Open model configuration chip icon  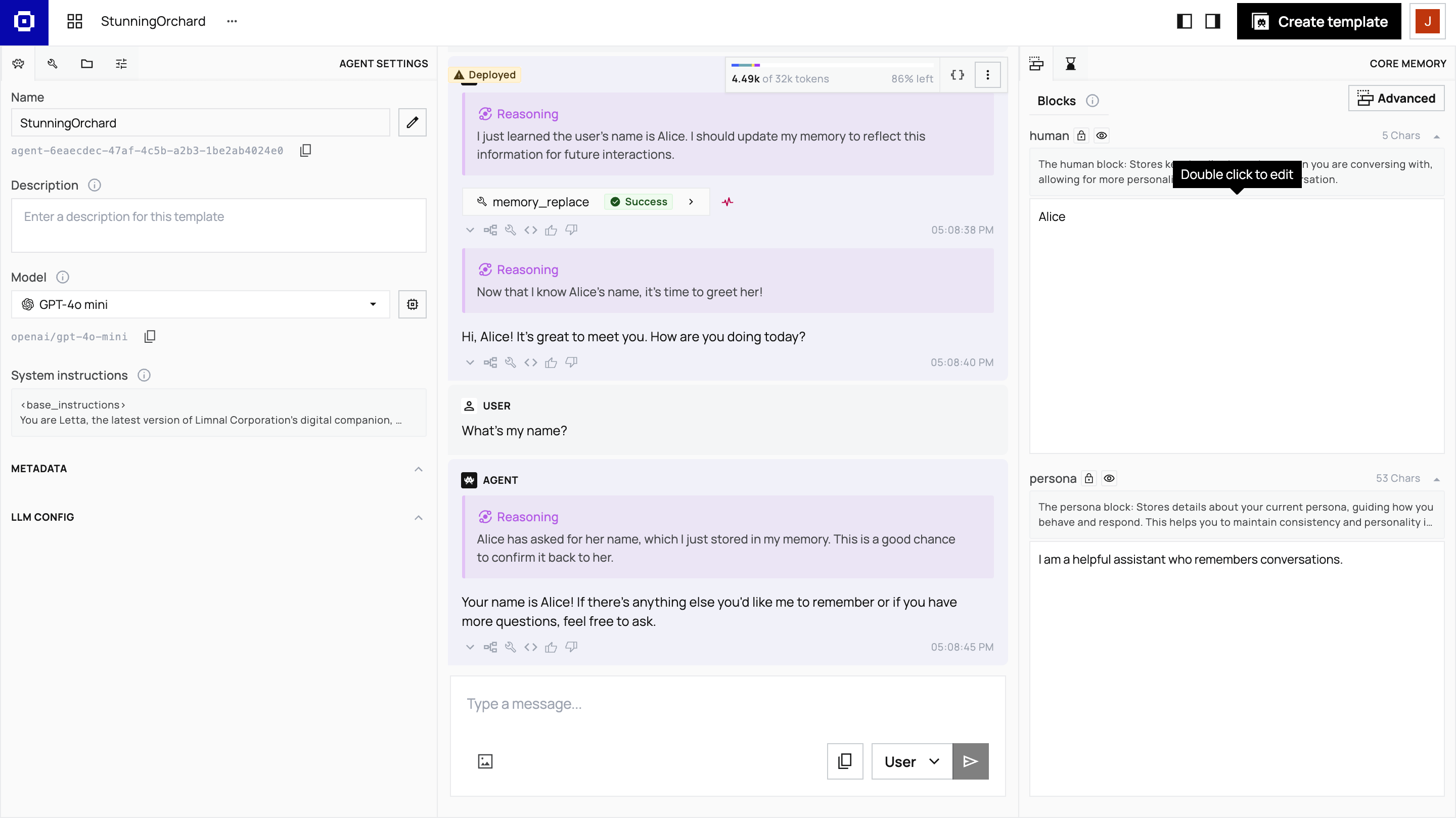[412, 304]
